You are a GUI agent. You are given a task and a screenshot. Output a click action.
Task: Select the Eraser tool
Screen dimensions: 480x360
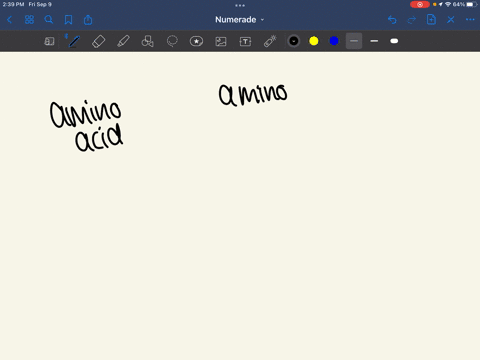coord(98,41)
